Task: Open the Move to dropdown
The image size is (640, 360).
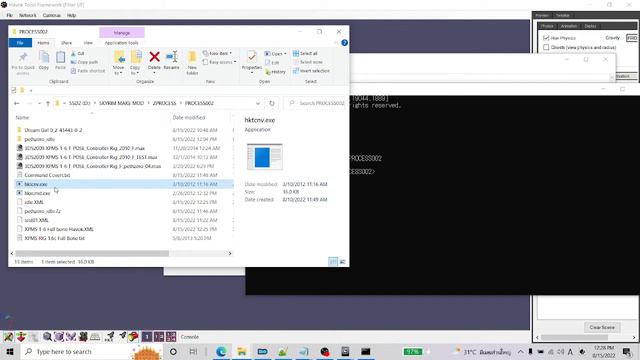Action: click(118, 70)
